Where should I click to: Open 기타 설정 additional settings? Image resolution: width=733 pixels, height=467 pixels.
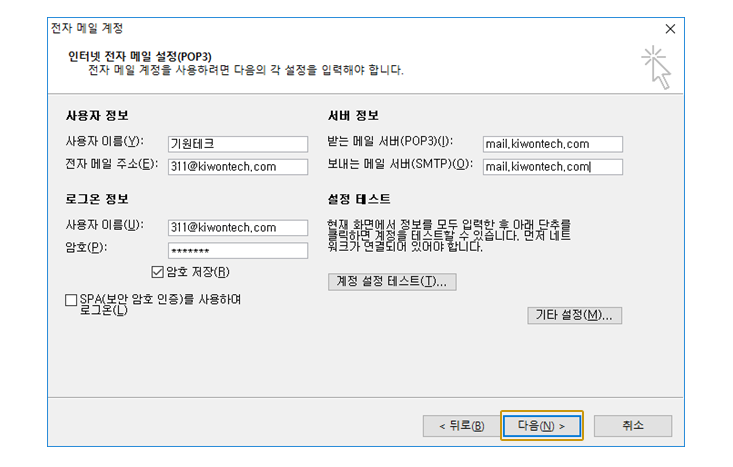574,315
